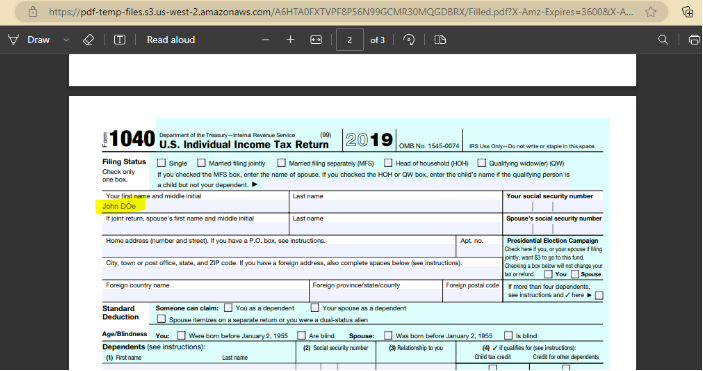Click first name field containing John DOe
The height and width of the screenshot is (371, 703).
(x=195, y=206)
